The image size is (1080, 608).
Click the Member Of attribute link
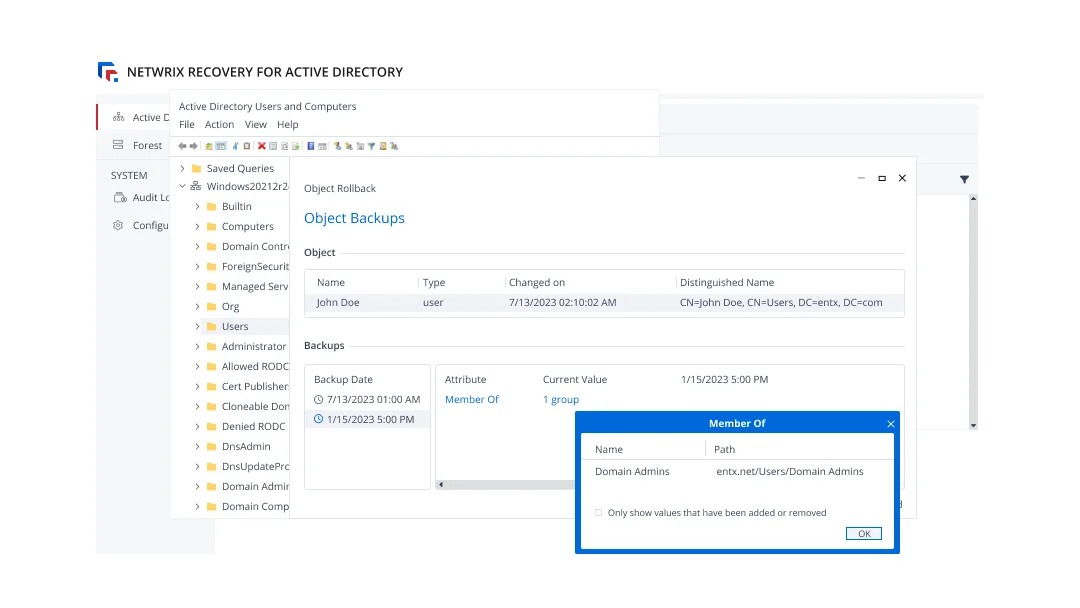pyautogui.click(x=471, y=399)
